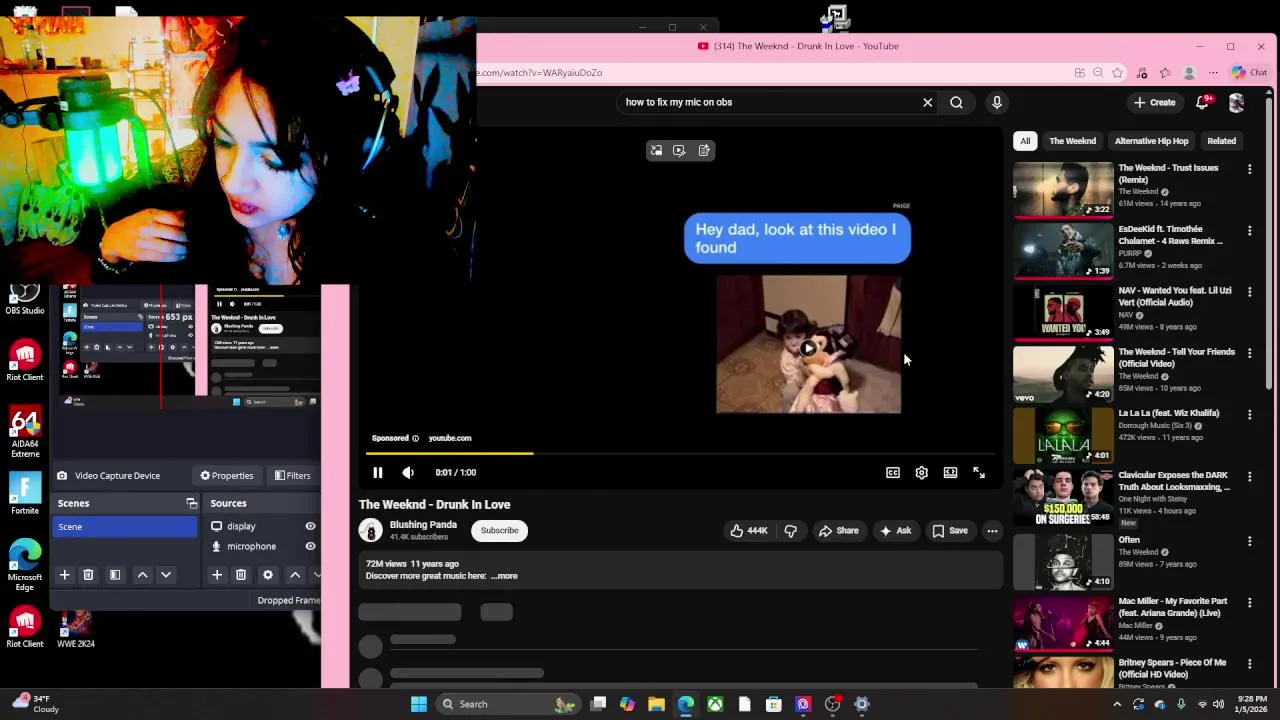Open Filters in OBS source toolbar

click(293, 476)
